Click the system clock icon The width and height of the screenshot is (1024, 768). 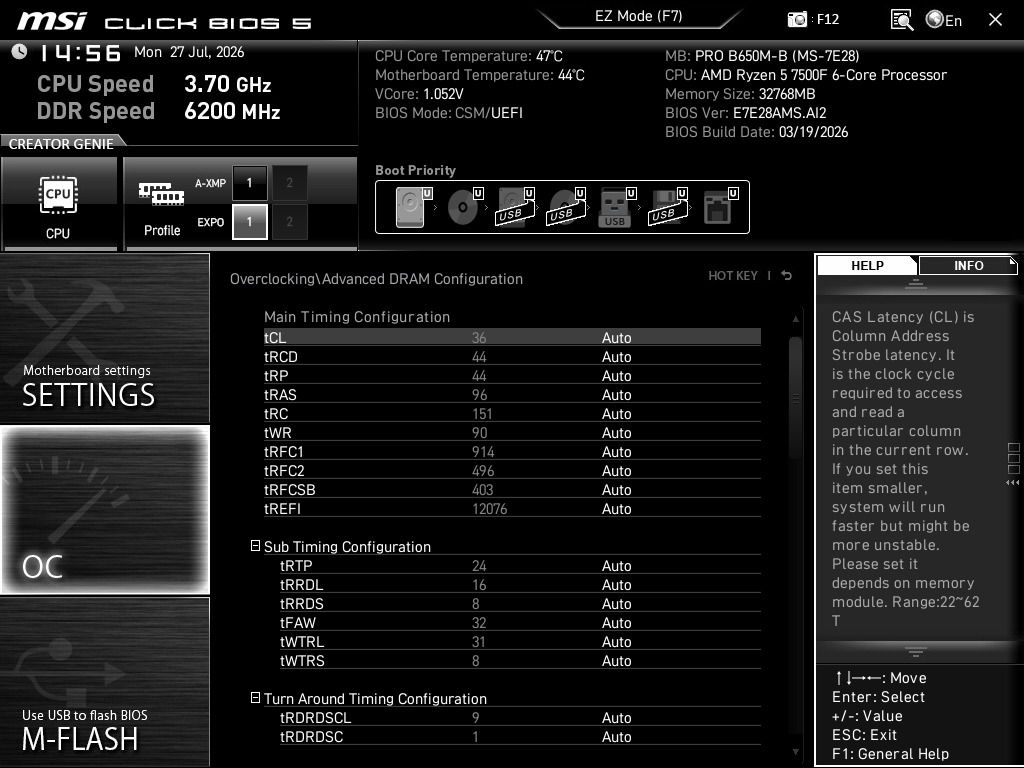[19, 52]
